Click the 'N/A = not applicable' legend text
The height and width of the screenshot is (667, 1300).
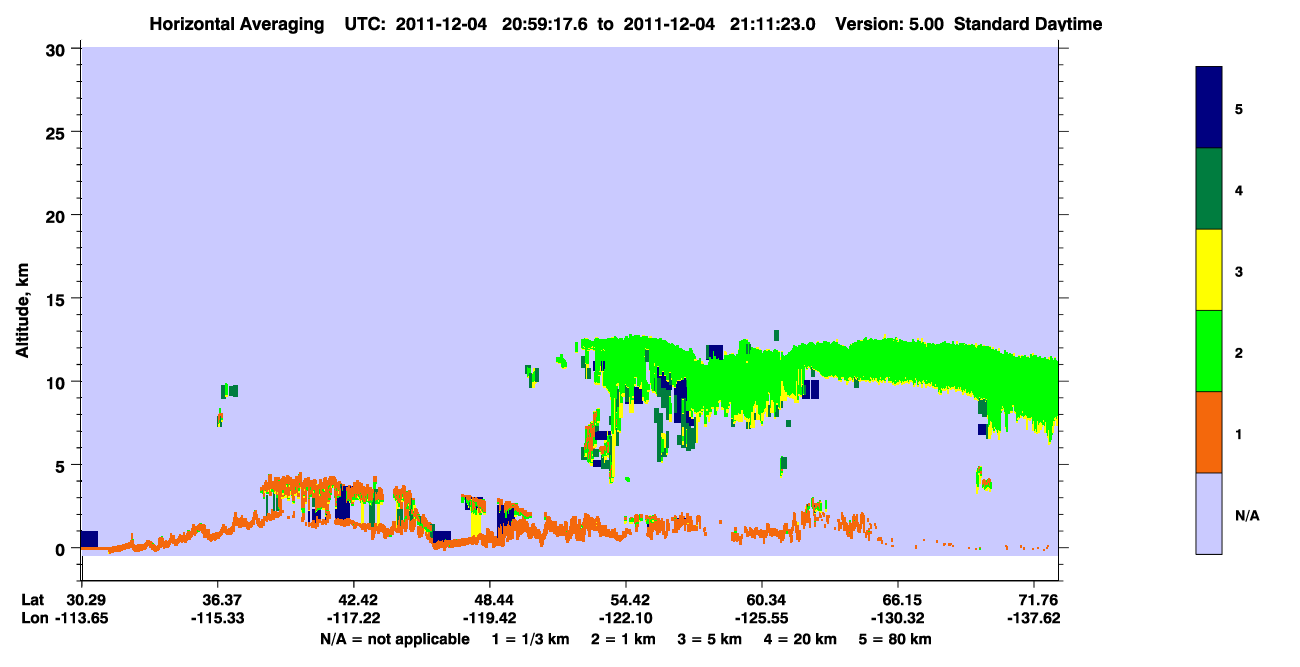point(395,639)
